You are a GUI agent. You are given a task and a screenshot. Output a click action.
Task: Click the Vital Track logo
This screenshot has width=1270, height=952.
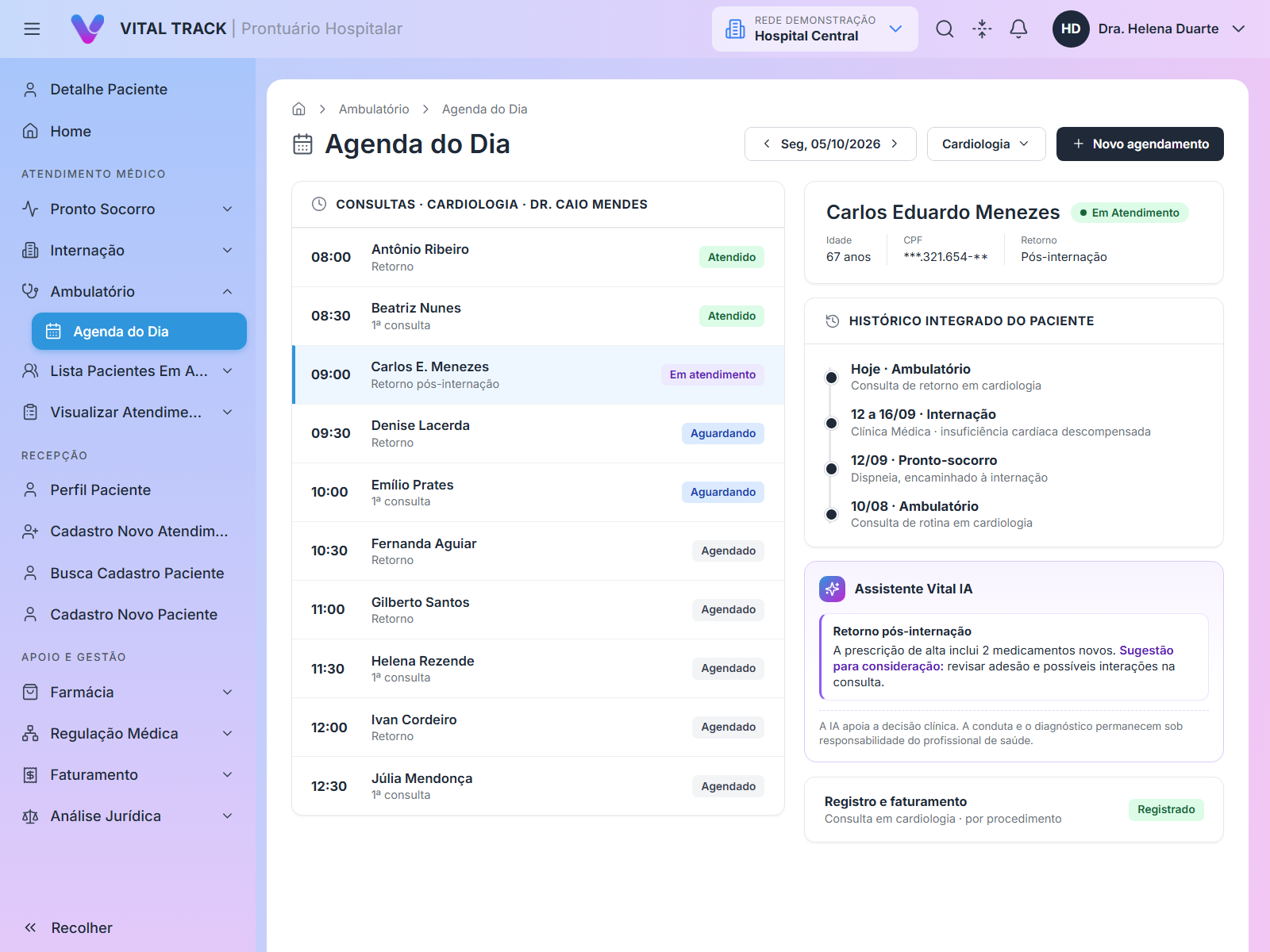(87, 29)
